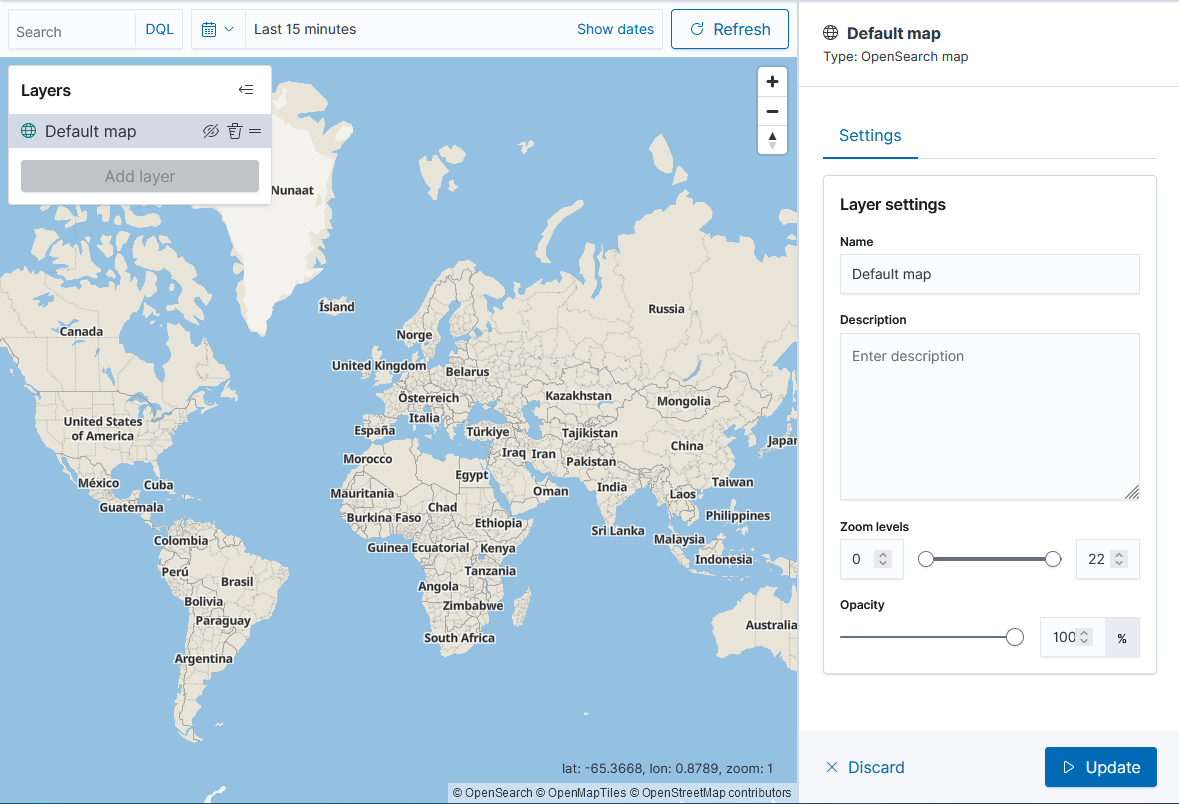The width and height of the screenshot is (1179, 804).
Task: Zoom in on the map
Action: point(772,82)
